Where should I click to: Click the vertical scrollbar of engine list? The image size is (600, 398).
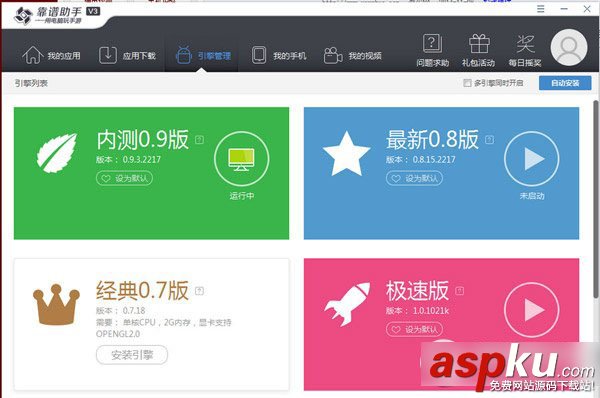pos(595,199)
